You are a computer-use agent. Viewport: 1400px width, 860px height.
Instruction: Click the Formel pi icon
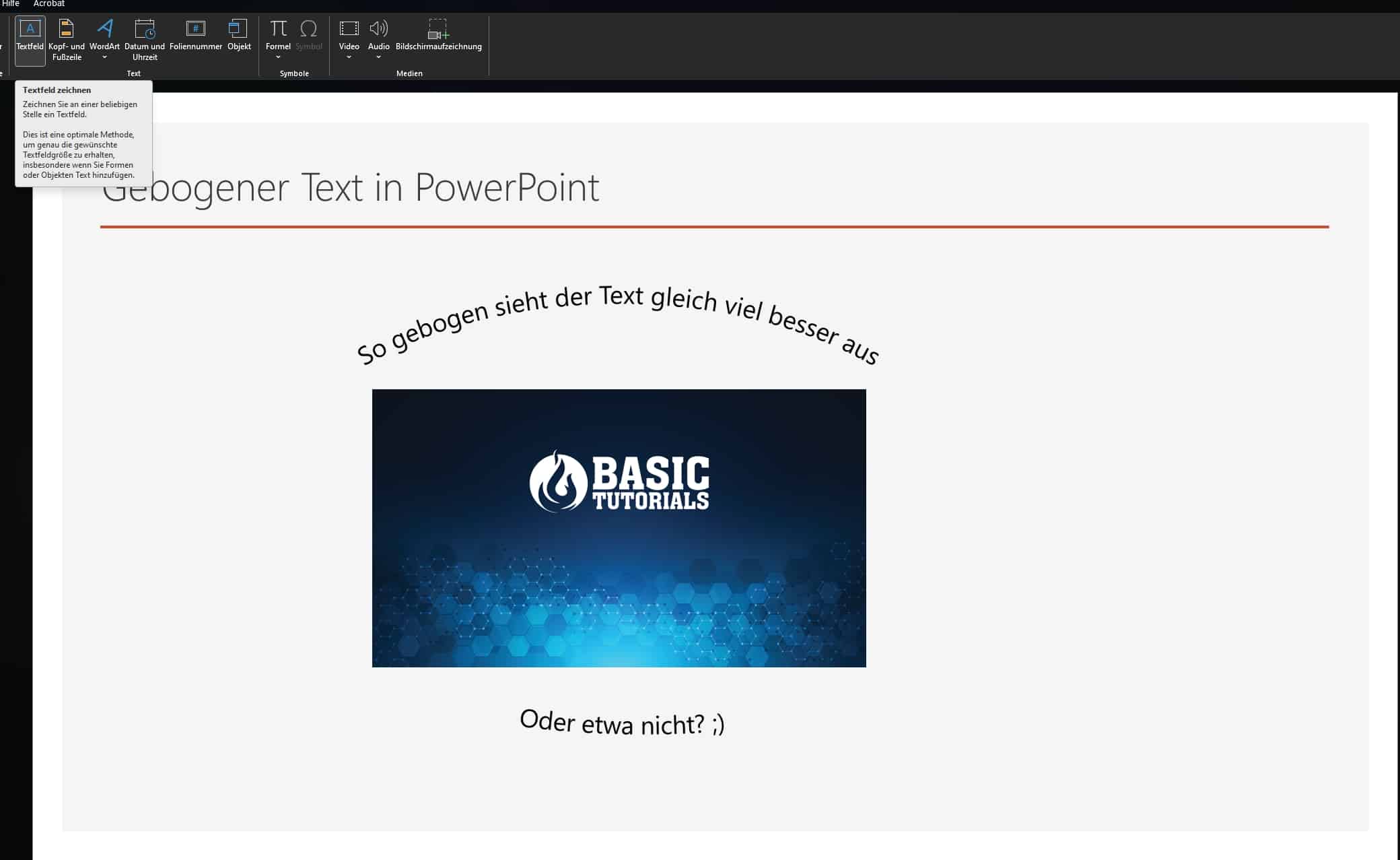278,28
